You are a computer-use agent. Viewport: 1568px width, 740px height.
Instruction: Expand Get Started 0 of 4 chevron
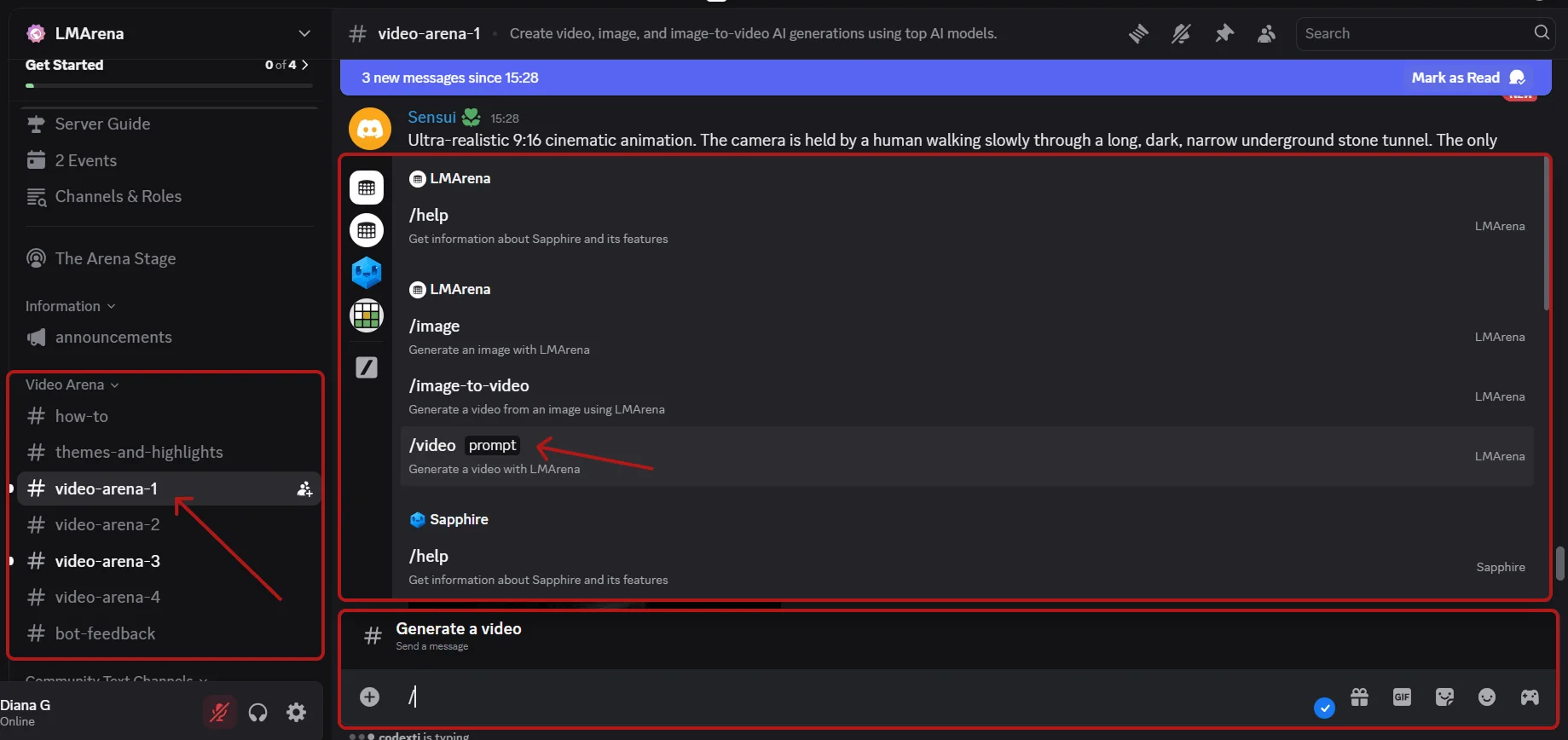pyautogui.click(x=304, y=65)
